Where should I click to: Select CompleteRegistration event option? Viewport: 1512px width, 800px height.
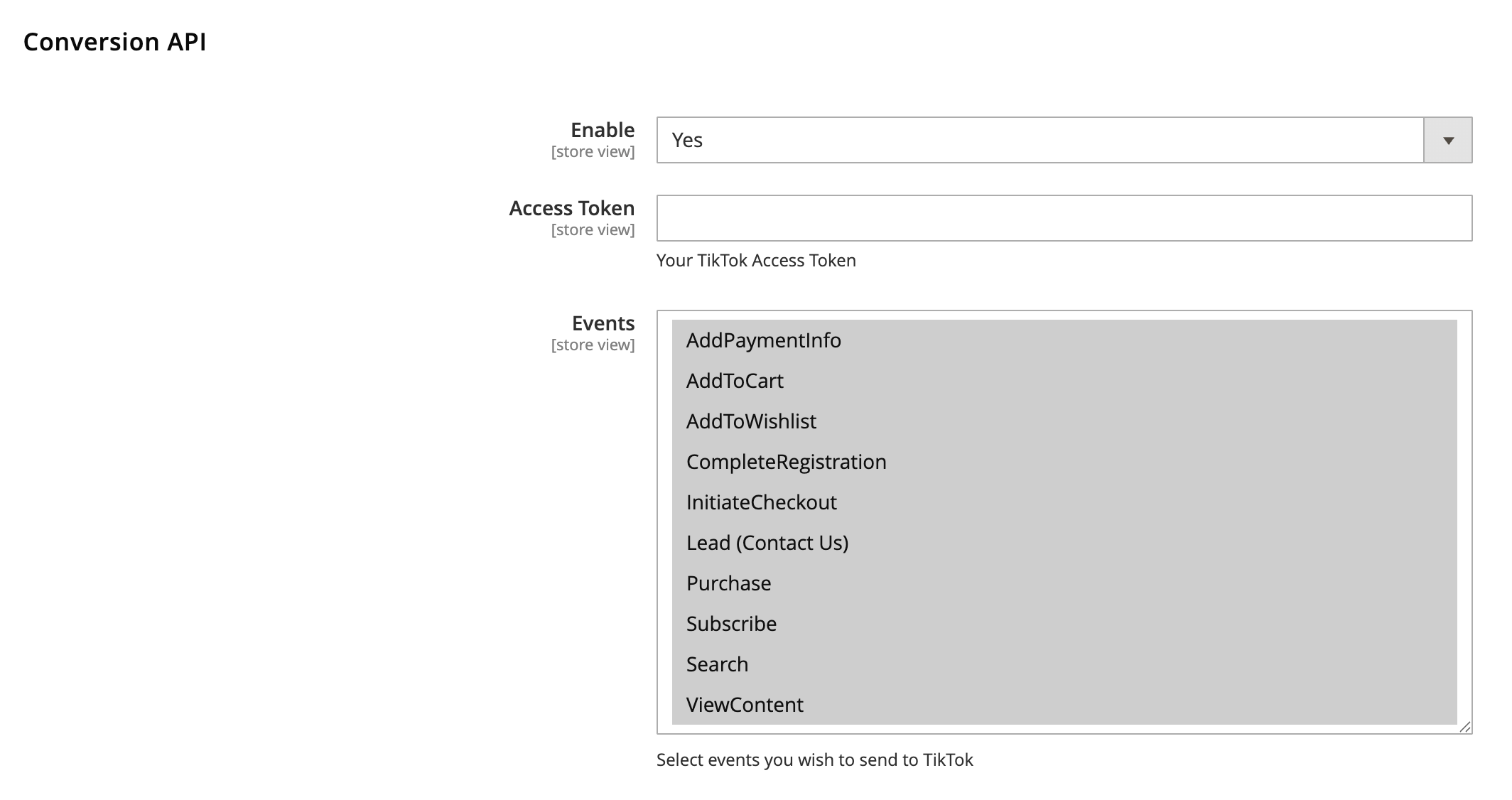[786, 462]
